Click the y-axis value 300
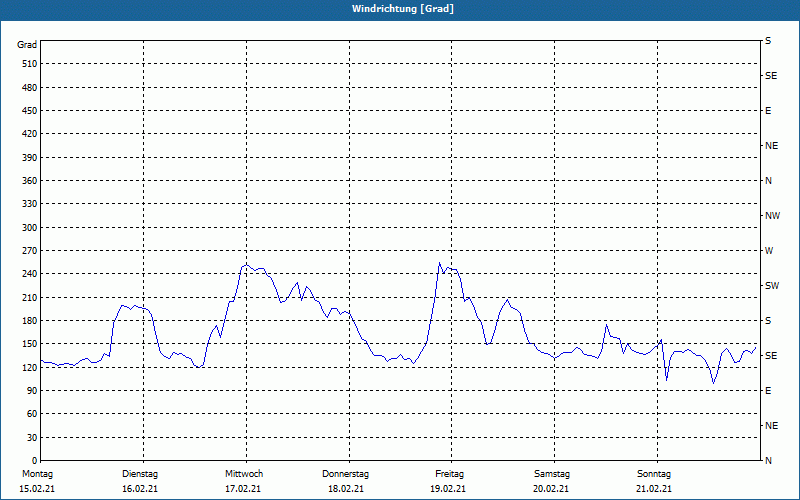This screenshot has height=500, width=800. (30, 228)
